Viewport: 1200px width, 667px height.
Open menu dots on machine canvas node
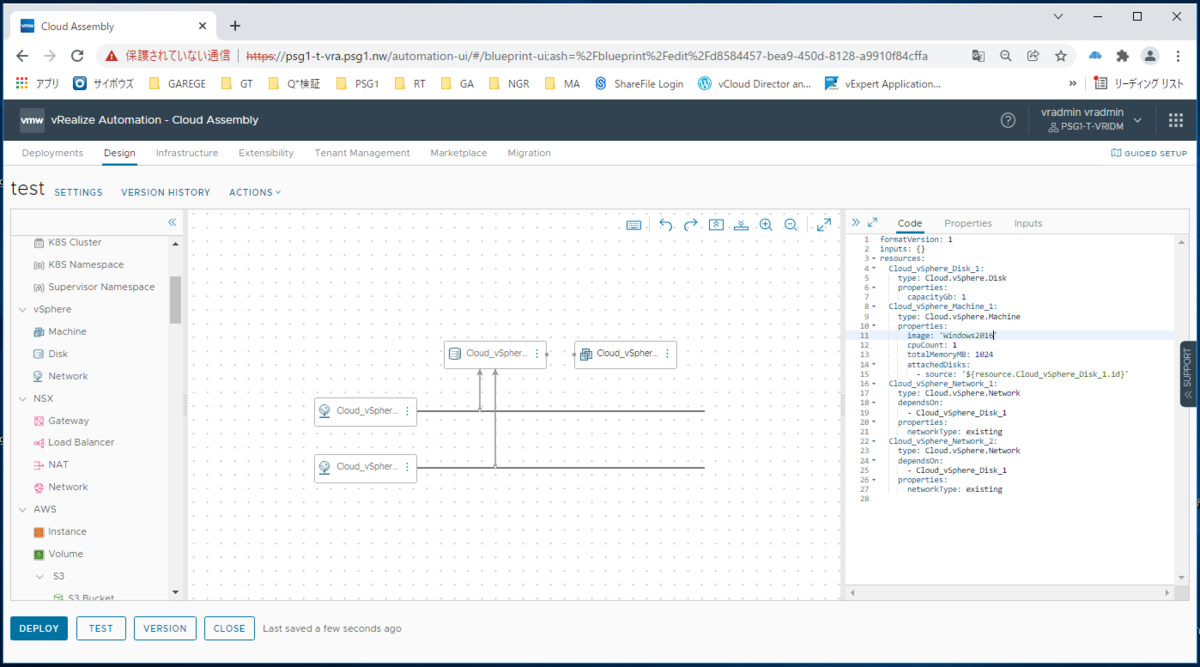667,354
